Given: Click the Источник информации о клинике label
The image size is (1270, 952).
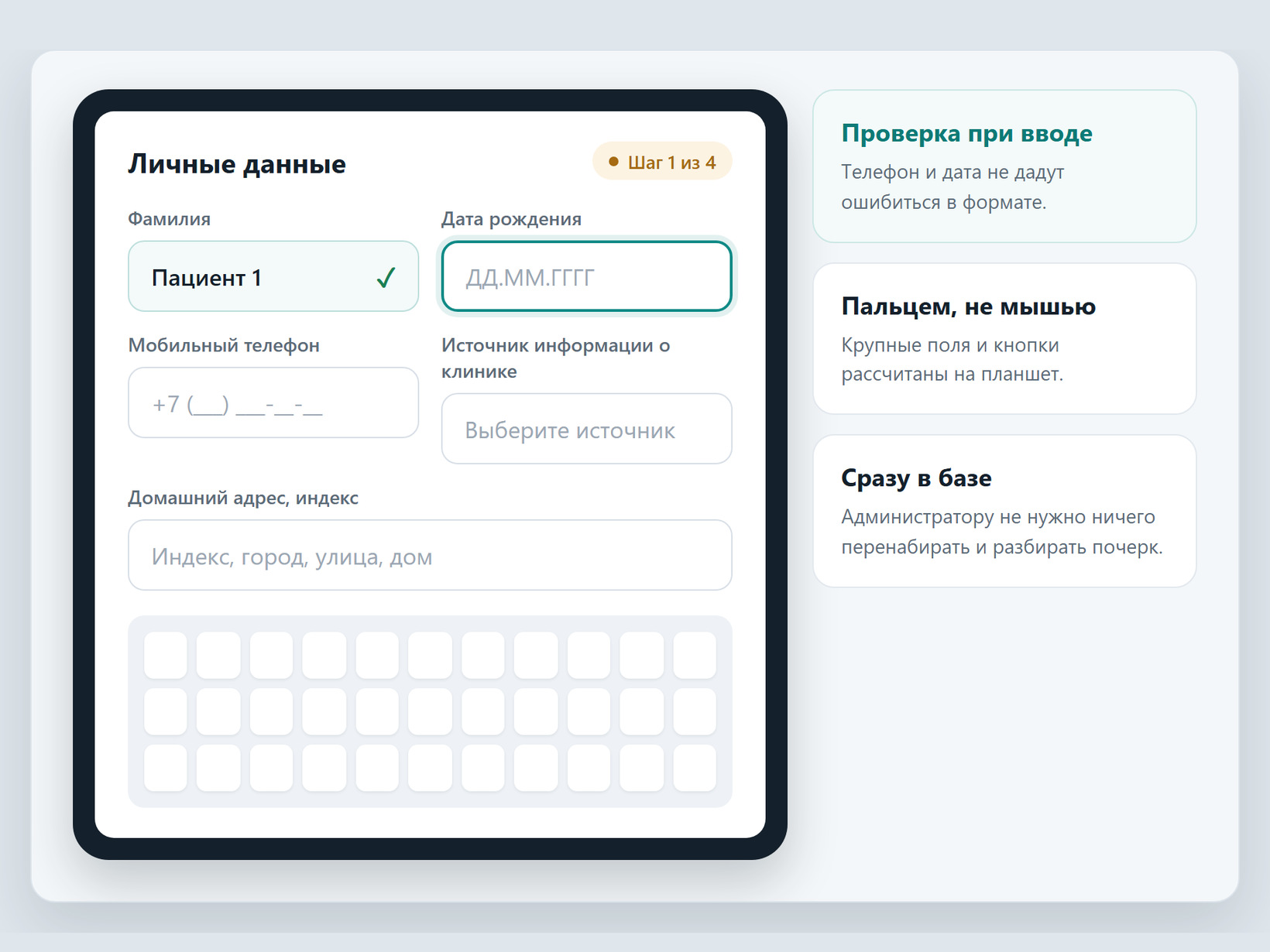Looking at the screenshot, I should [556, 358].
